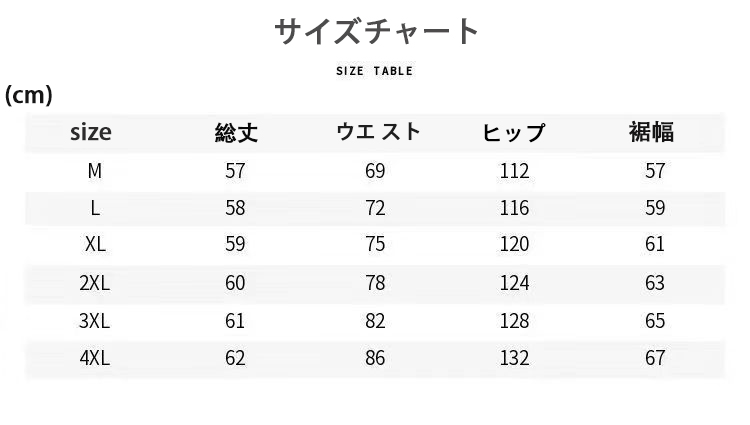Viewport: 750px width, 425px height.
Task: Click the waist value 78
Action: (x=375, y=283)
